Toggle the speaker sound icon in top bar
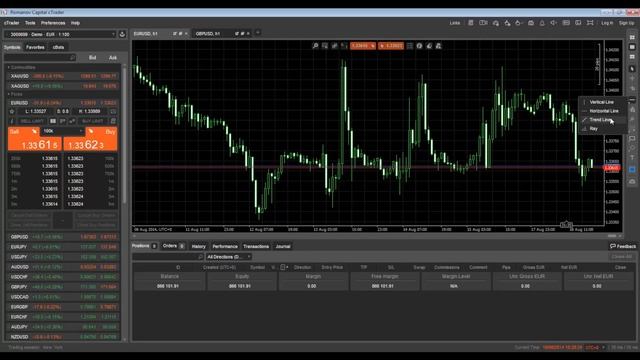 [x=553, y=23]
